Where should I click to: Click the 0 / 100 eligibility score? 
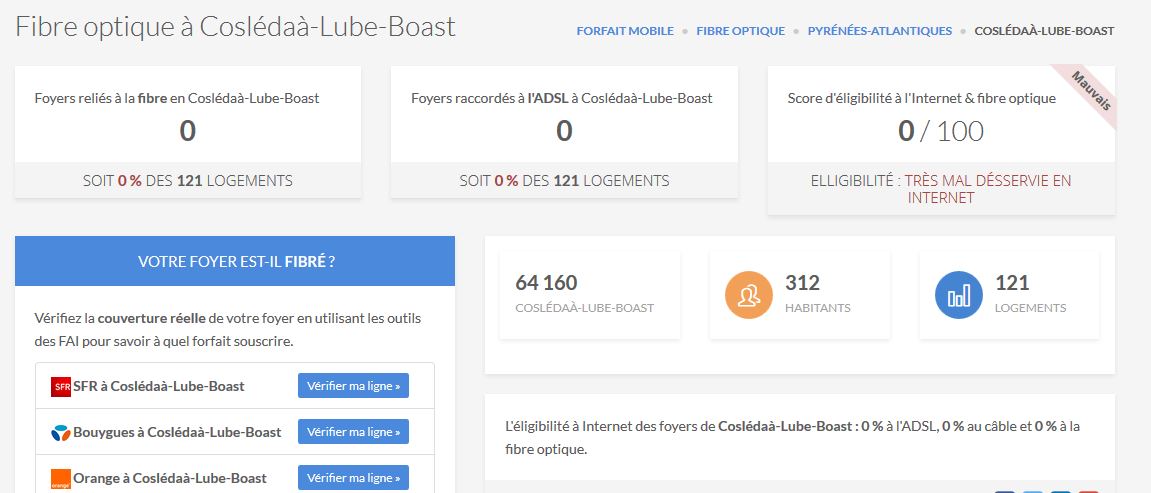click(x=941, y=131)
